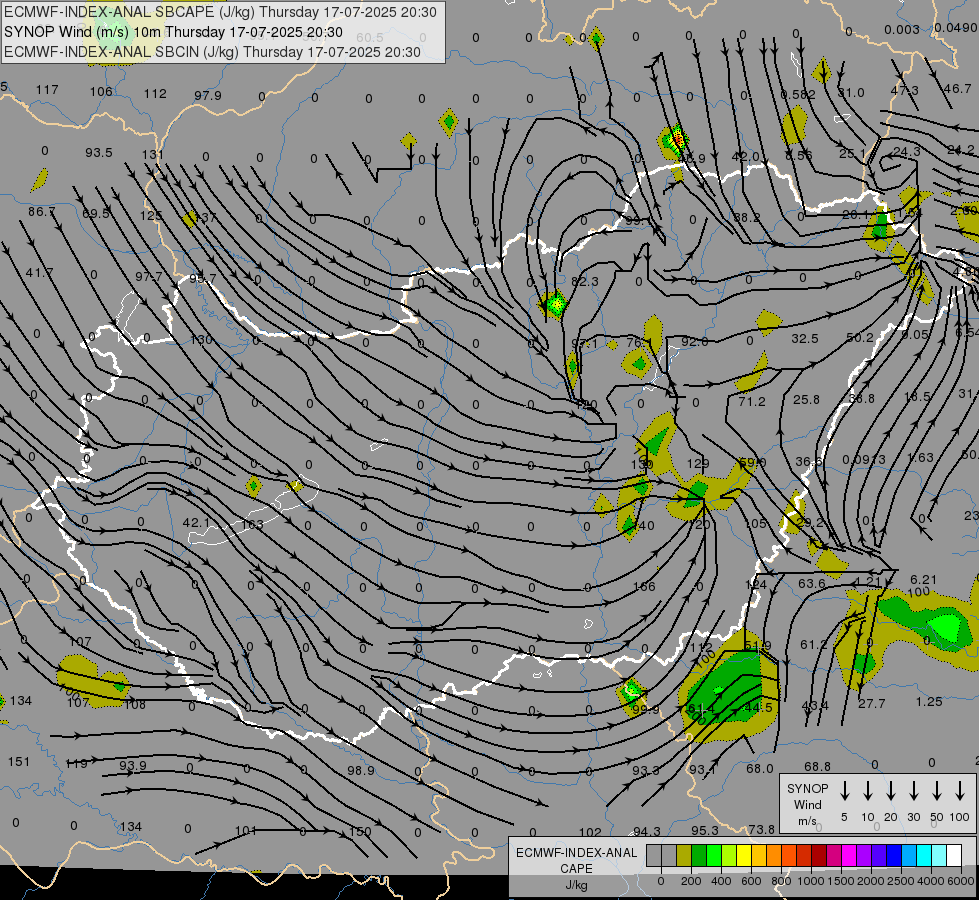Click the 6000 tick label on the CAPE scale
This screenshot has height=900, width=979.
[x=962, y=881]
